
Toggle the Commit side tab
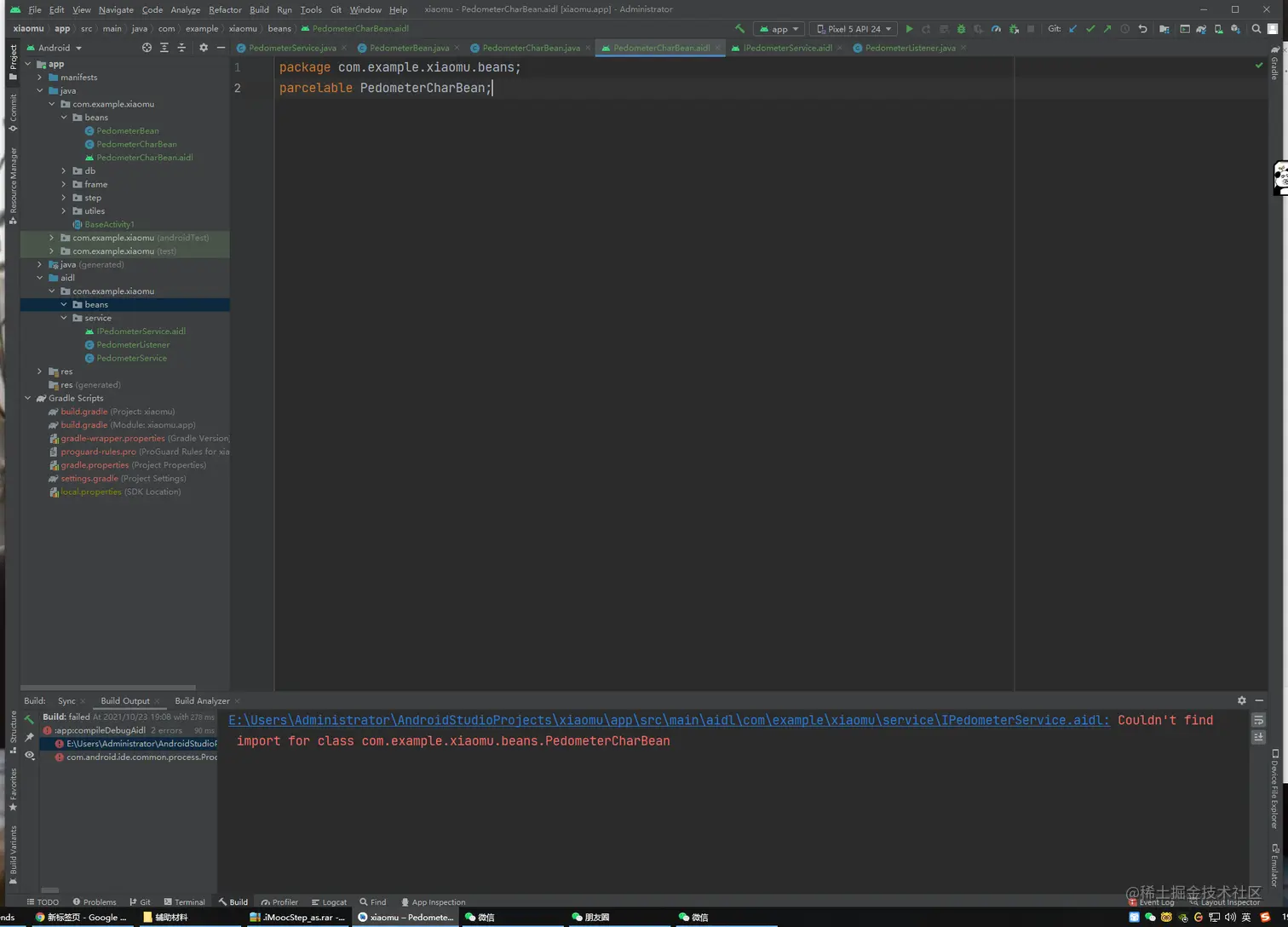point(13,113)
